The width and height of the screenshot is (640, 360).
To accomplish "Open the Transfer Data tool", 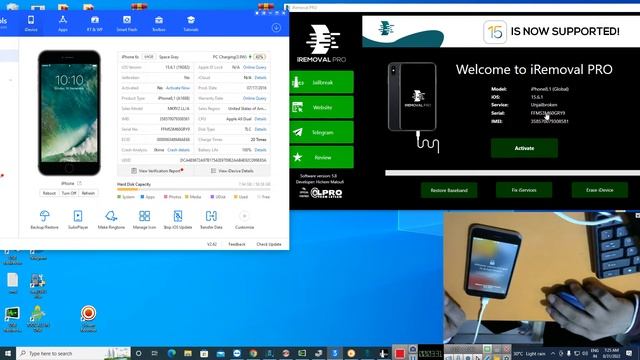I will point(211,219).
